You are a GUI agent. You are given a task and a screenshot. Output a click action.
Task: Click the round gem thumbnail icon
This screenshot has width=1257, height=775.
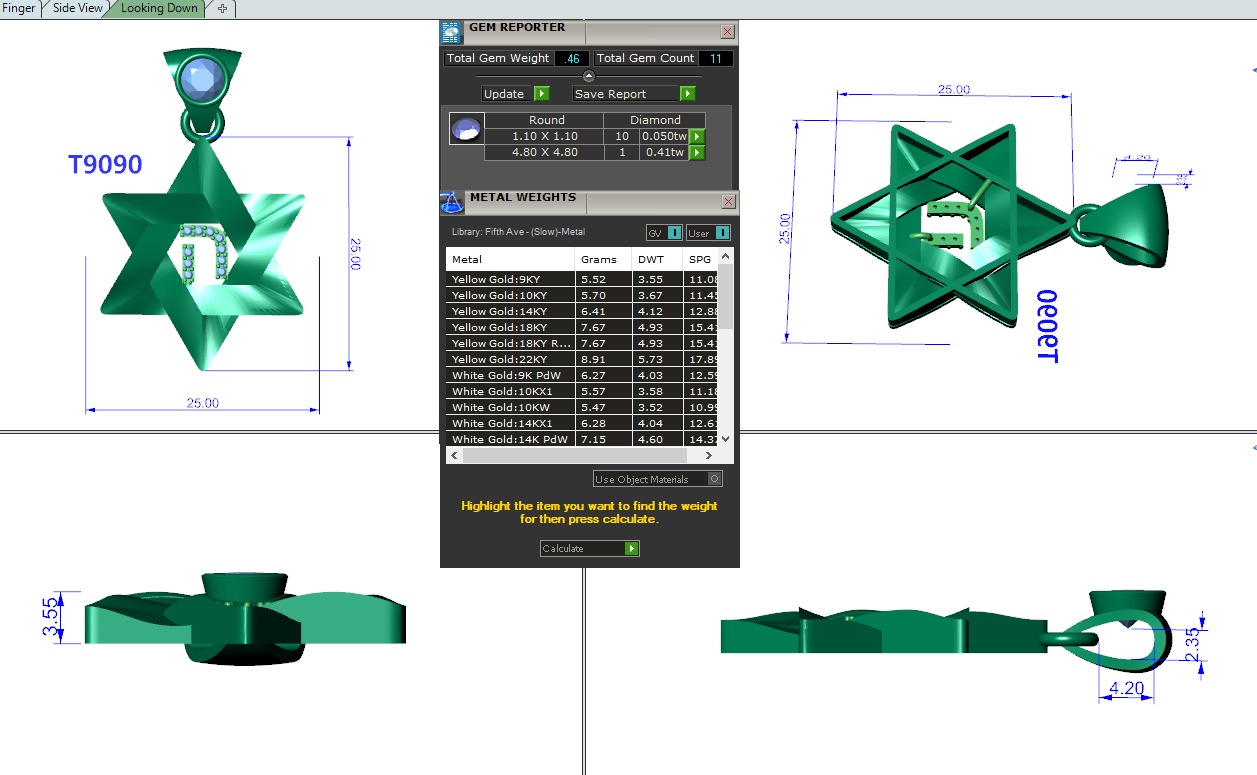point(465,130)
